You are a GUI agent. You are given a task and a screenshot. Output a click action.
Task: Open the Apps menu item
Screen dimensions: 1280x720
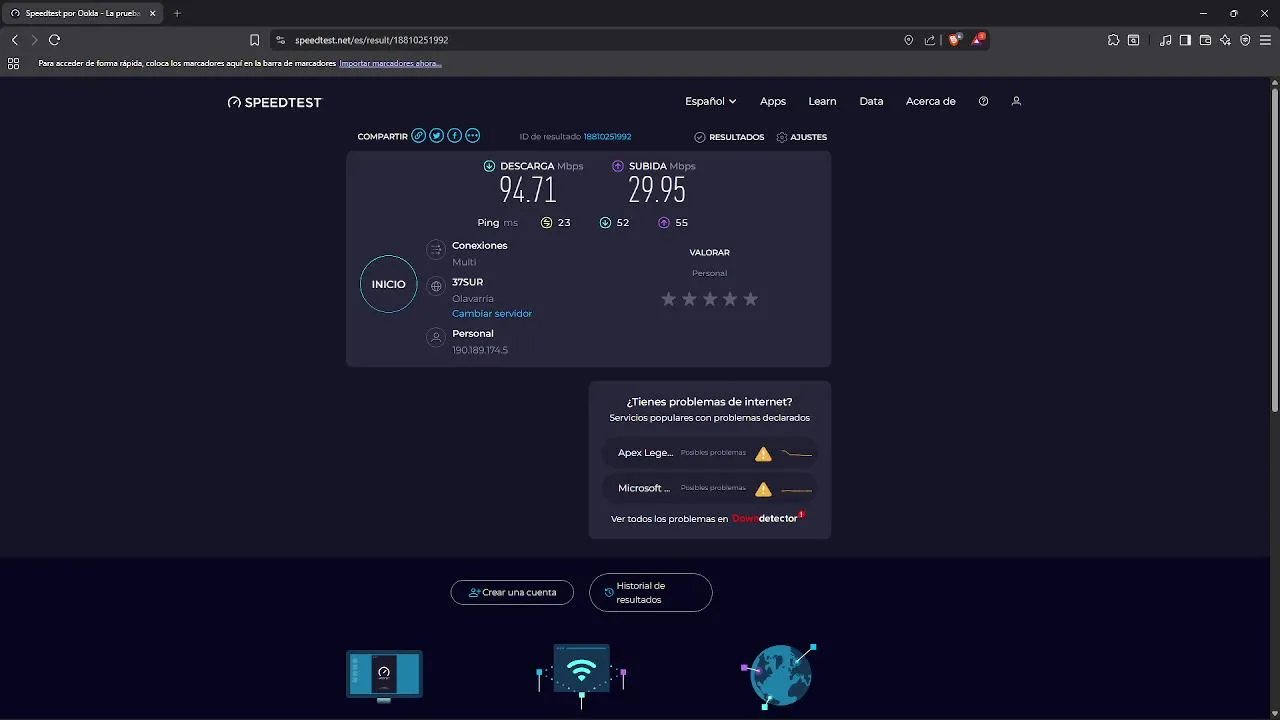[x=773, y=101]
